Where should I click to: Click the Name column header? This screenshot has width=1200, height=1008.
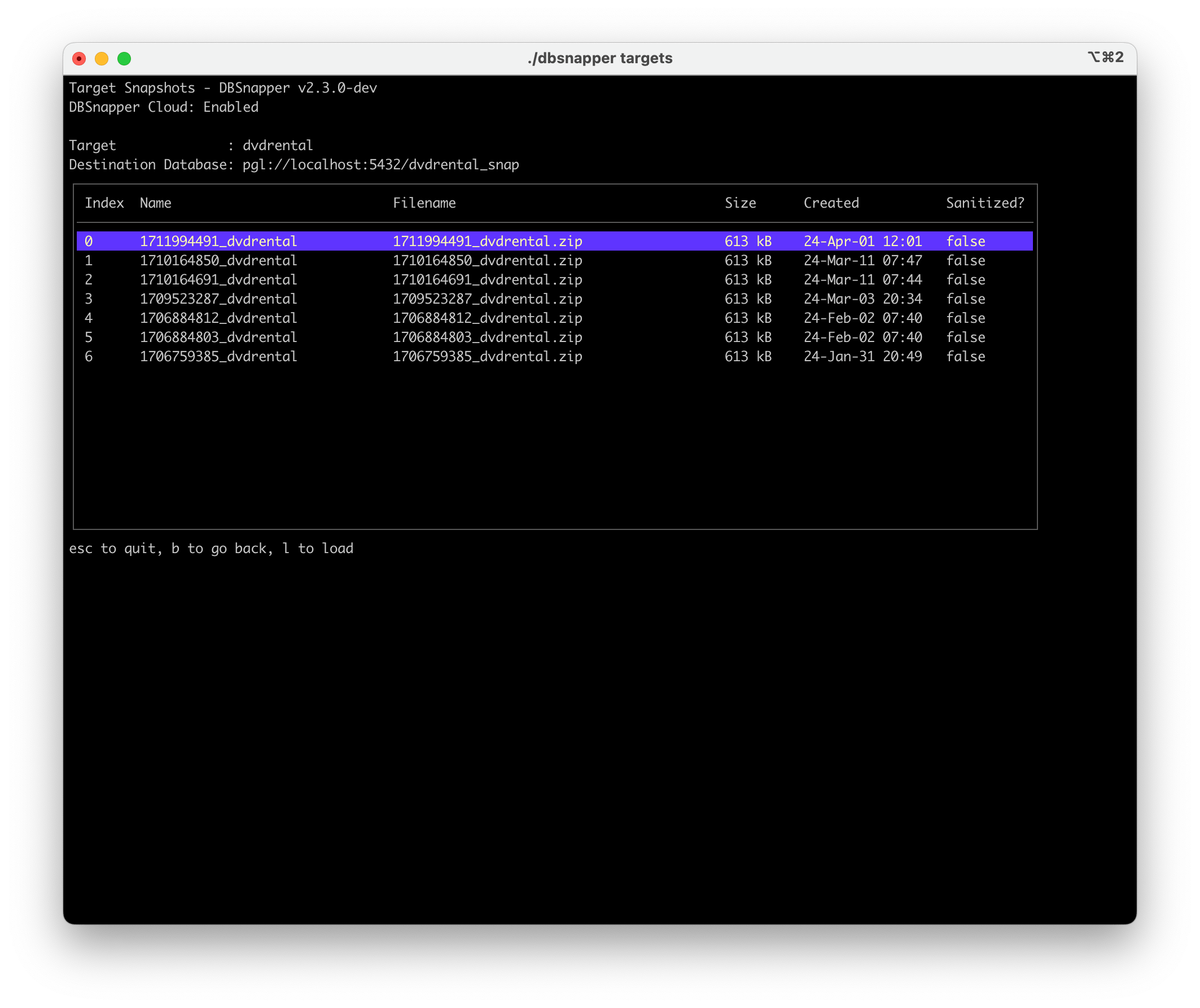[155, 203]
